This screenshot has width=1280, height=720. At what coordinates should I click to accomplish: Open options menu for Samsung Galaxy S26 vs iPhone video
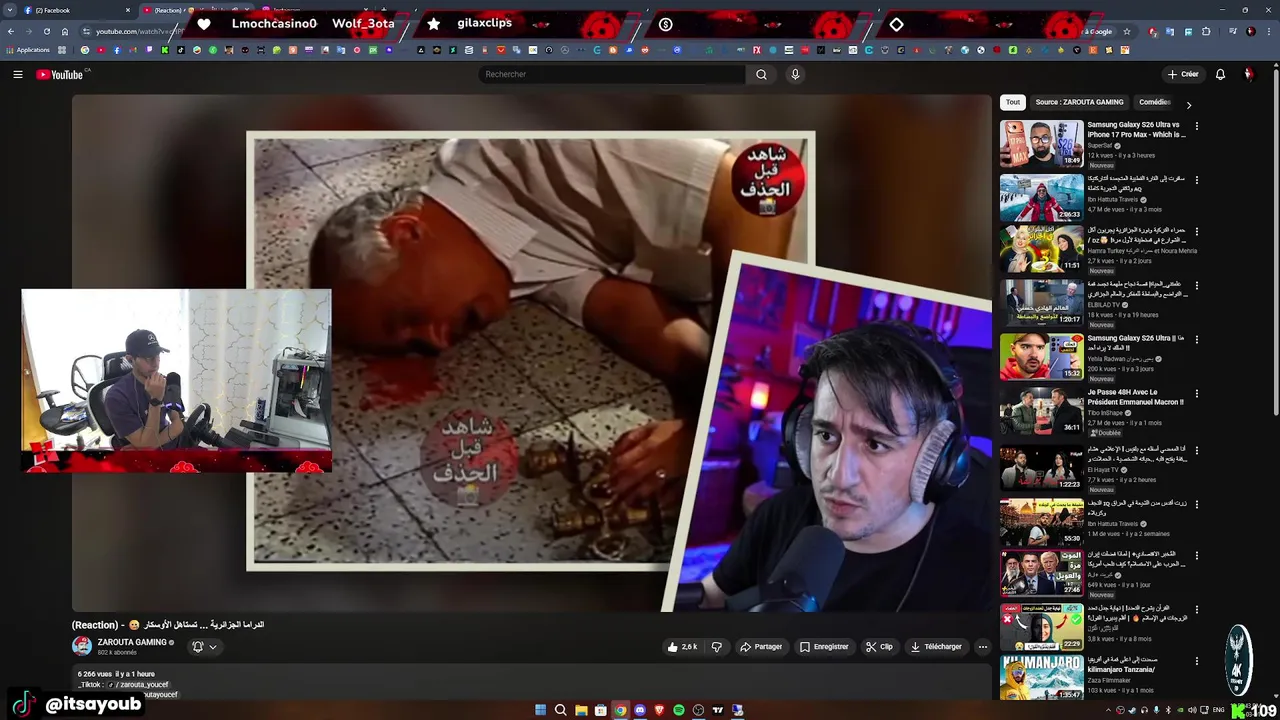[x=1196, y=126]
